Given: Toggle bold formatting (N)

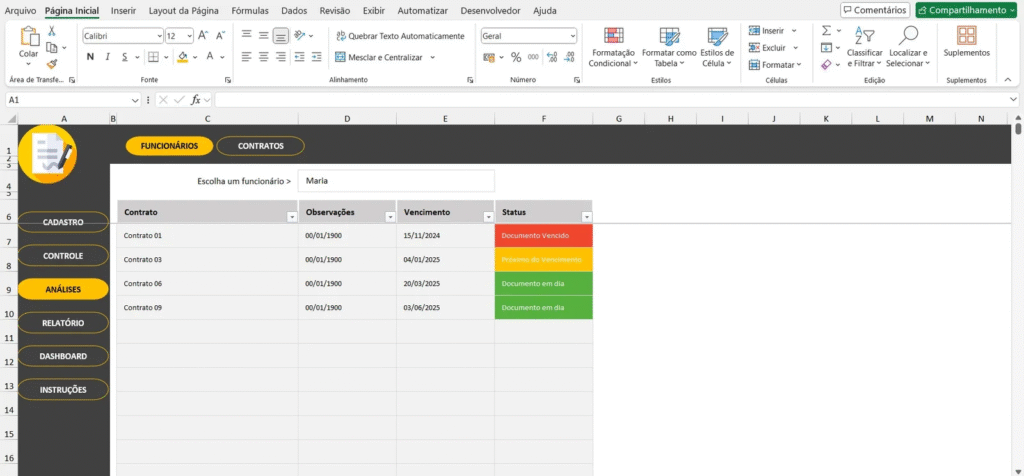Looking at the screenshot, I should click(90, 57).
